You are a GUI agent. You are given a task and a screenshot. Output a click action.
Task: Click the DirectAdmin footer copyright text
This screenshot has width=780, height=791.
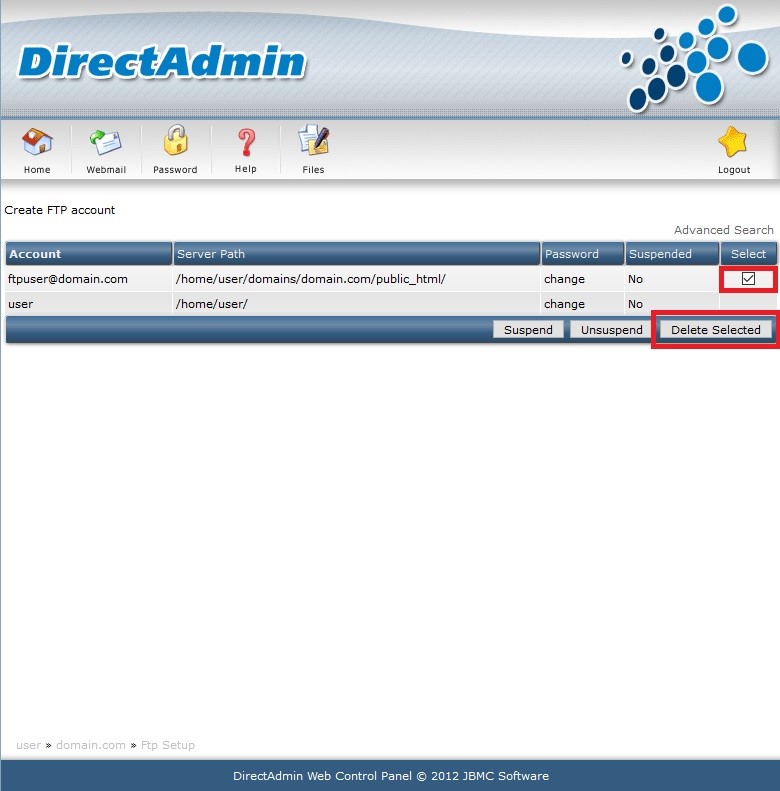(x=391, y=776)
